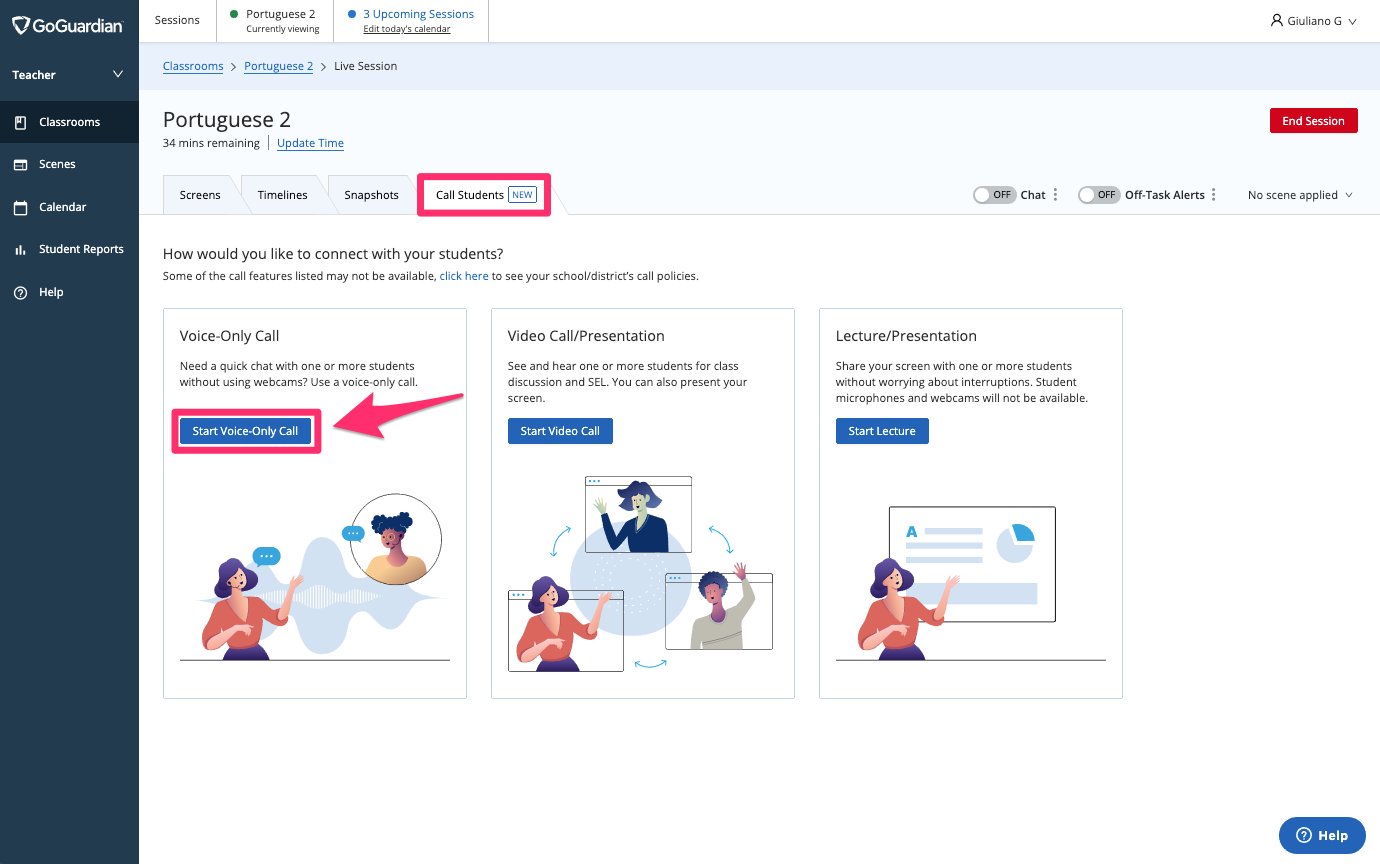Click the '34 mins remaining' text
Screen dimensions: 1380x864
tap(211, 143)
